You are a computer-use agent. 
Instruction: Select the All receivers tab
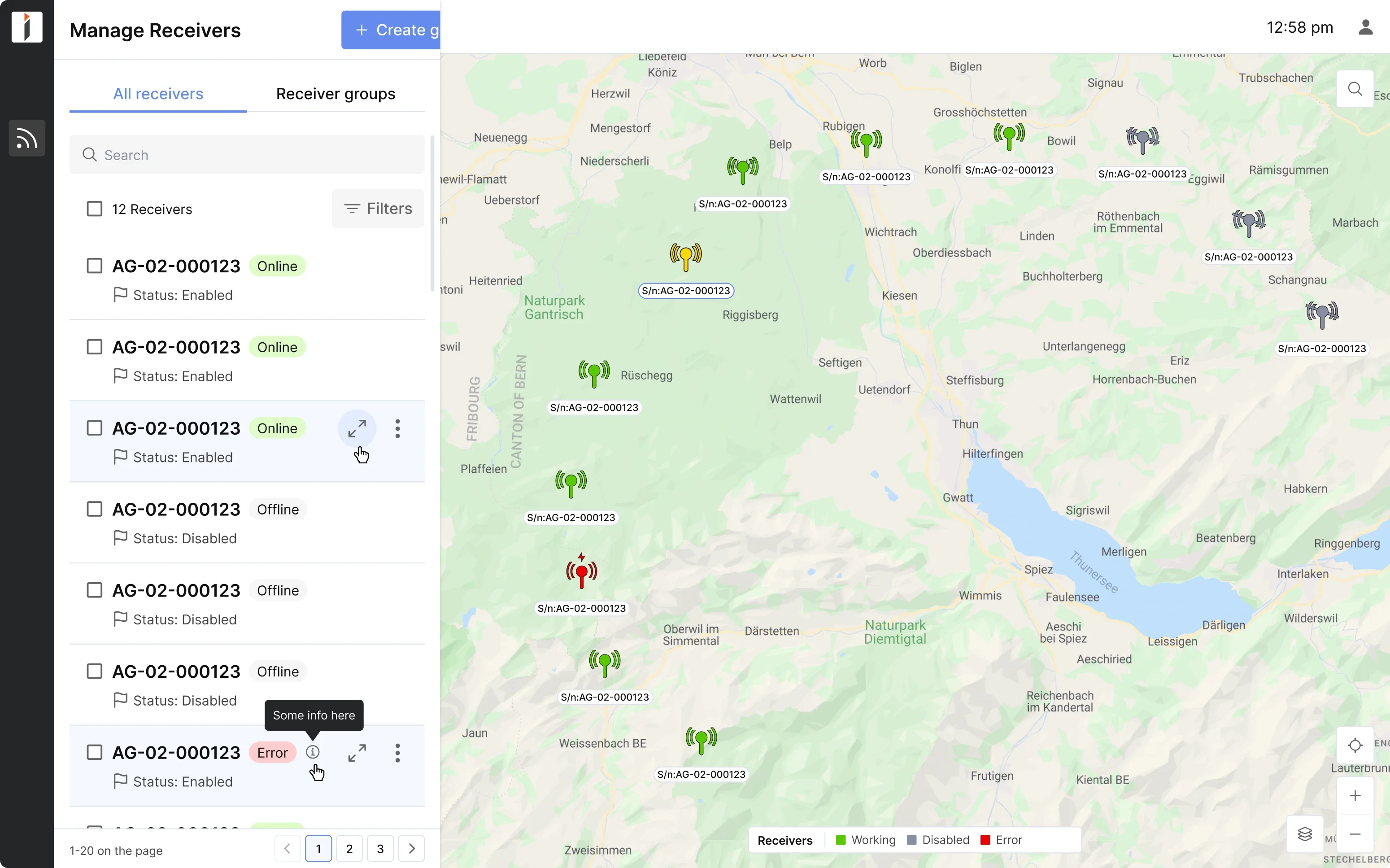click(158, 94)
